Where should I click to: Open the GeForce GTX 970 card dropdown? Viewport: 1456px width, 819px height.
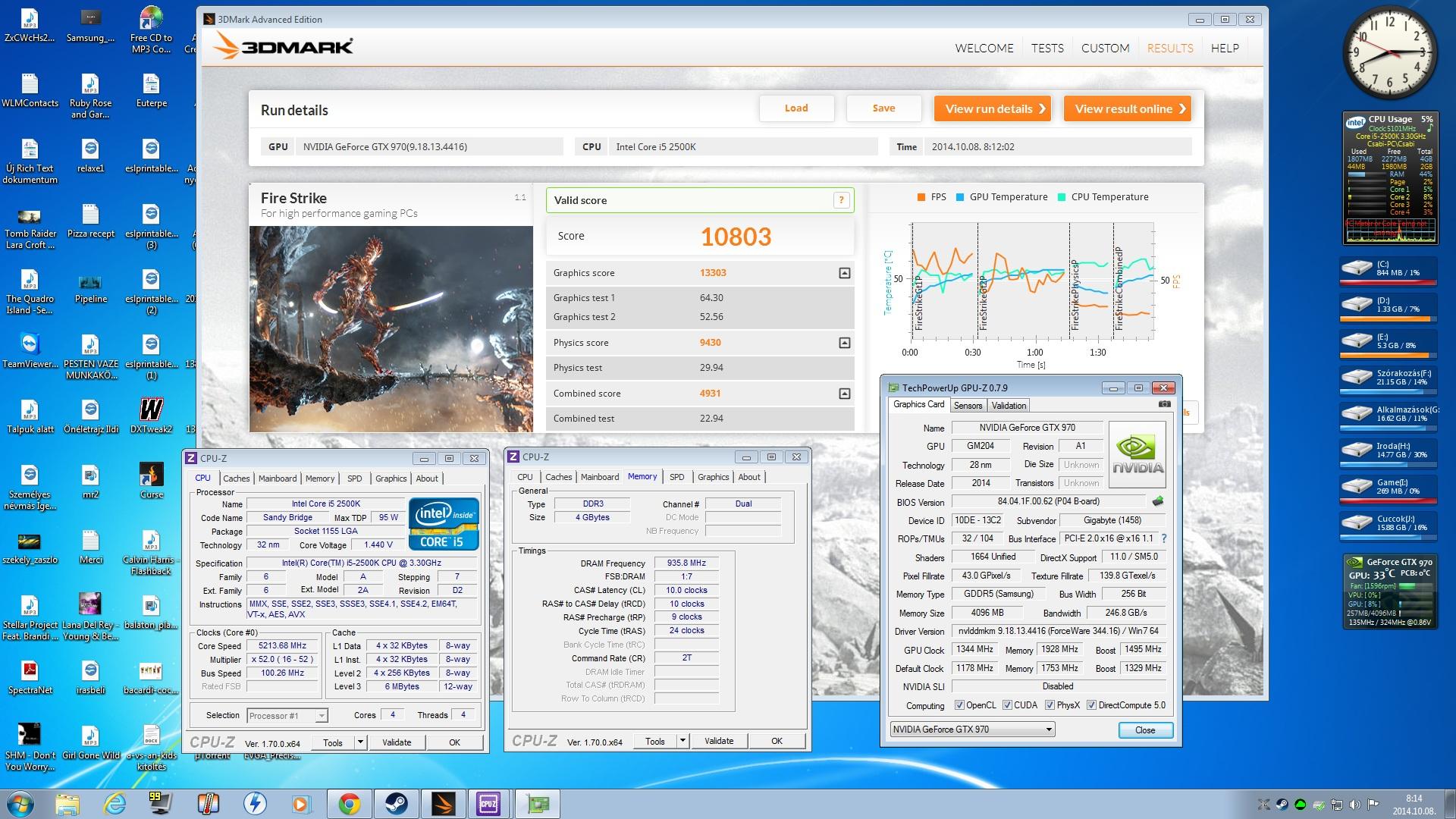1049,730
